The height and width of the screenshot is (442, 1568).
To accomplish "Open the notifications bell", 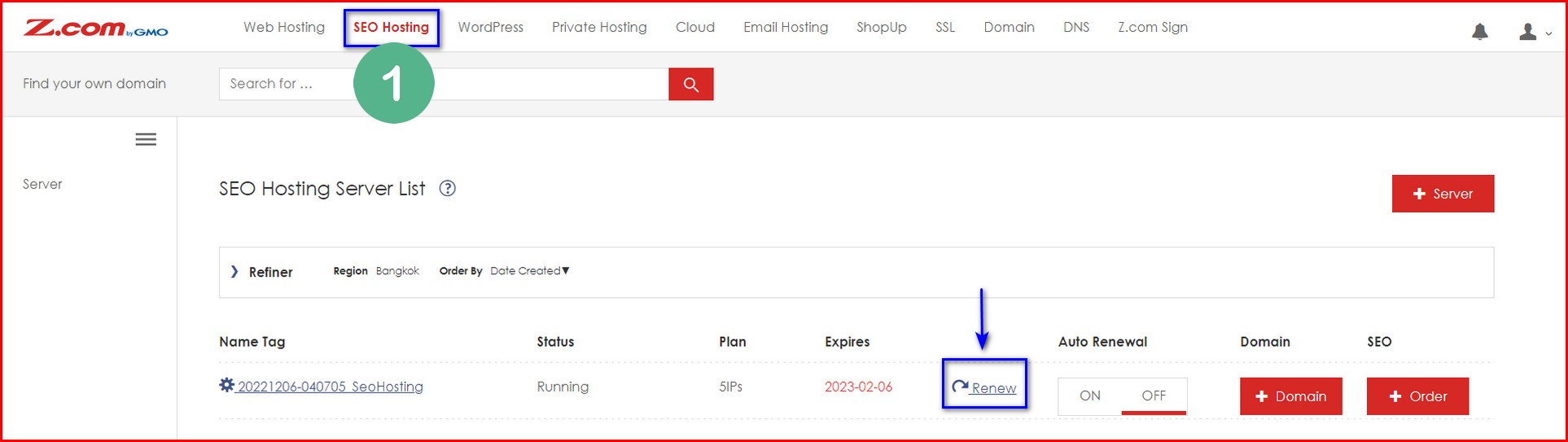I will (1480, 32).
